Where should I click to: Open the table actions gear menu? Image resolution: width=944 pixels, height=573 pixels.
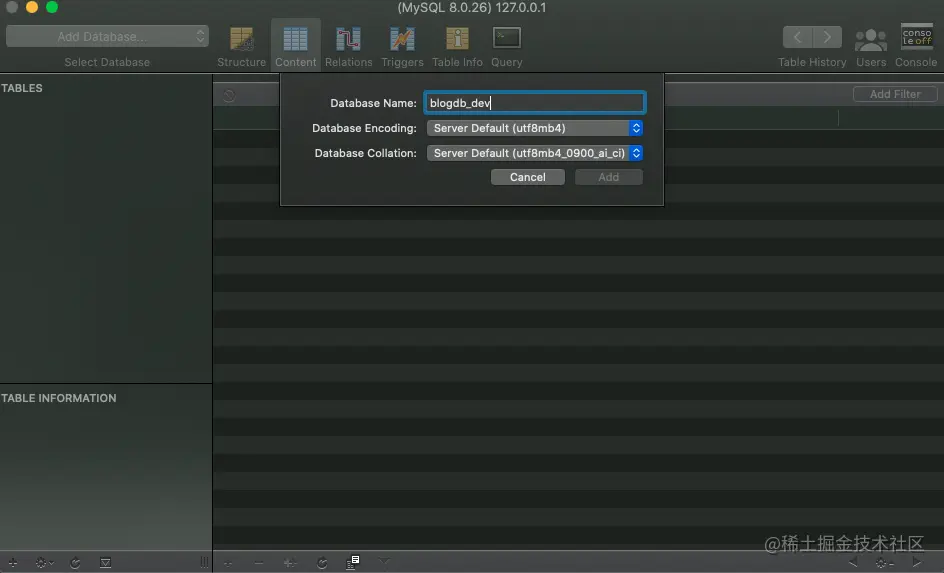click(x=44, y=563)
